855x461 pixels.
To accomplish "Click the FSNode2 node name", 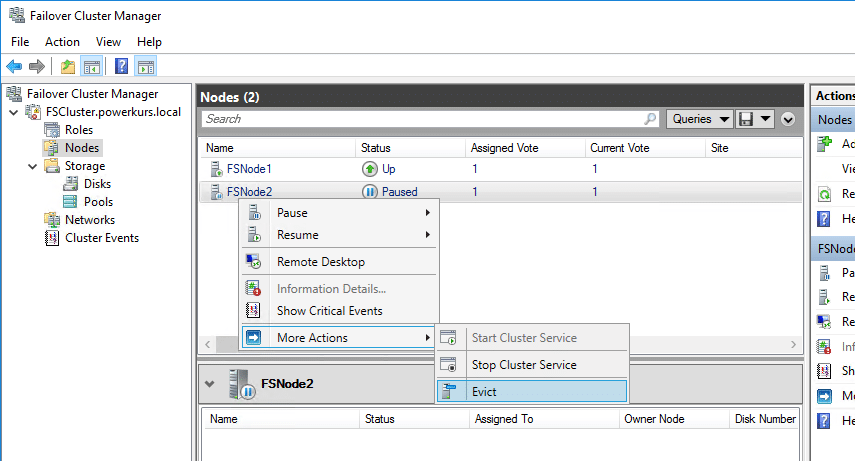I will click(x=249, y=192).
